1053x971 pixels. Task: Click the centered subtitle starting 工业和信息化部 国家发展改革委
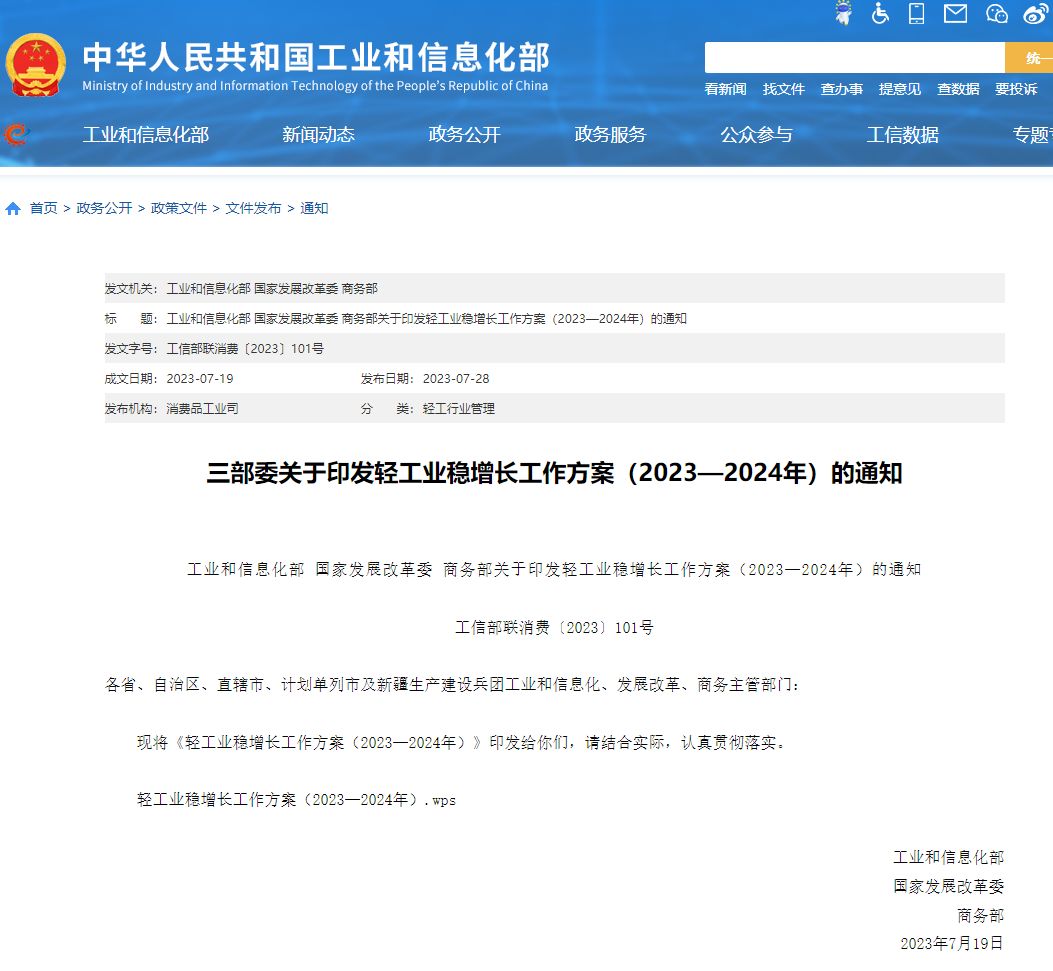pyautogui.click(x=554, y=570)
